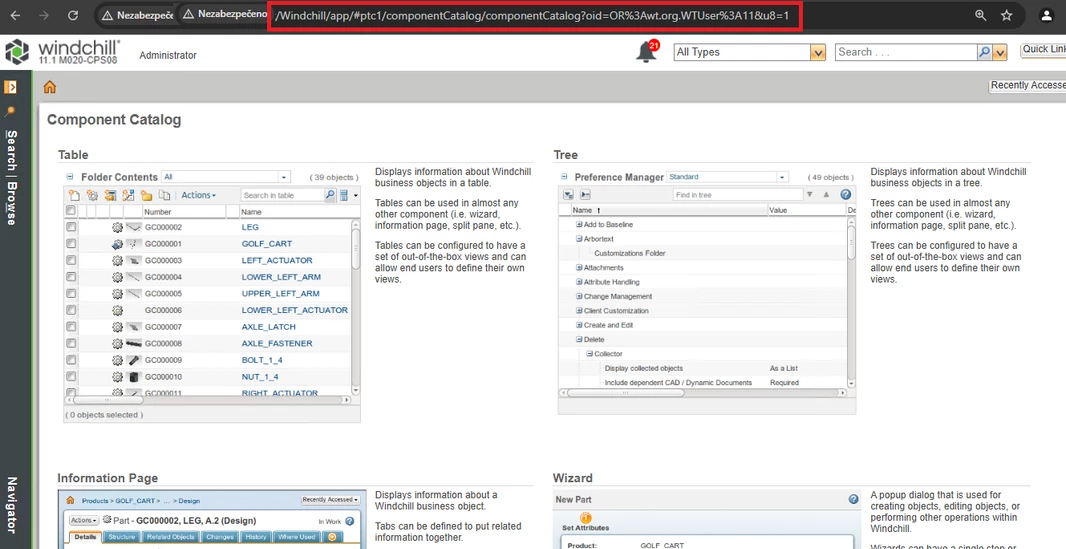Image resolution: width=1066 pixels, height=549 pixels.
Task: Open help icon for the New Part wizard
Action: [x=853, y=499]
